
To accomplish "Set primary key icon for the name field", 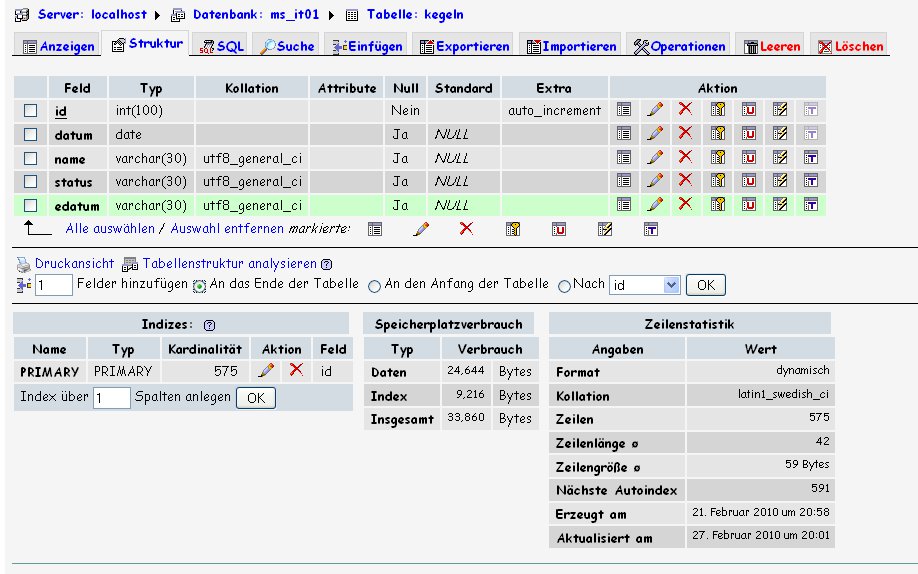I will (718, 157).
